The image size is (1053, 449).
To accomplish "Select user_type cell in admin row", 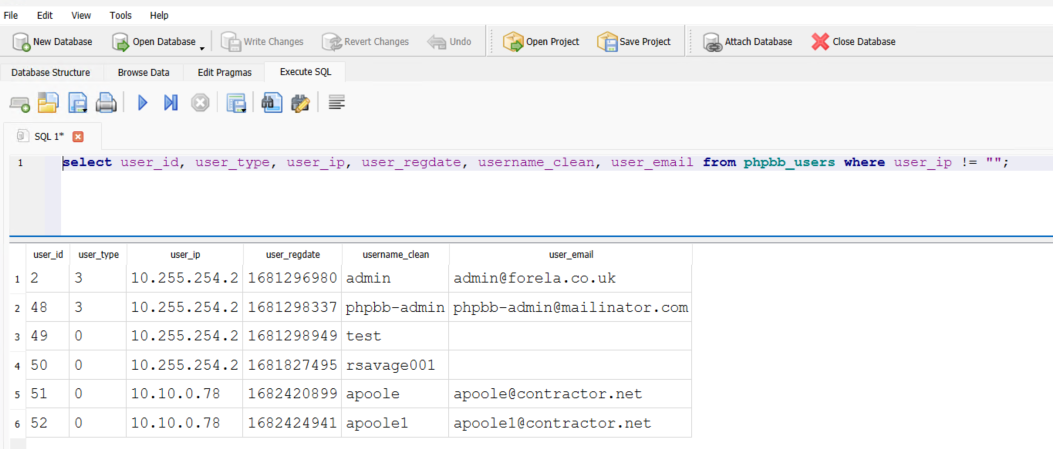I will click(x=98, y=278).
